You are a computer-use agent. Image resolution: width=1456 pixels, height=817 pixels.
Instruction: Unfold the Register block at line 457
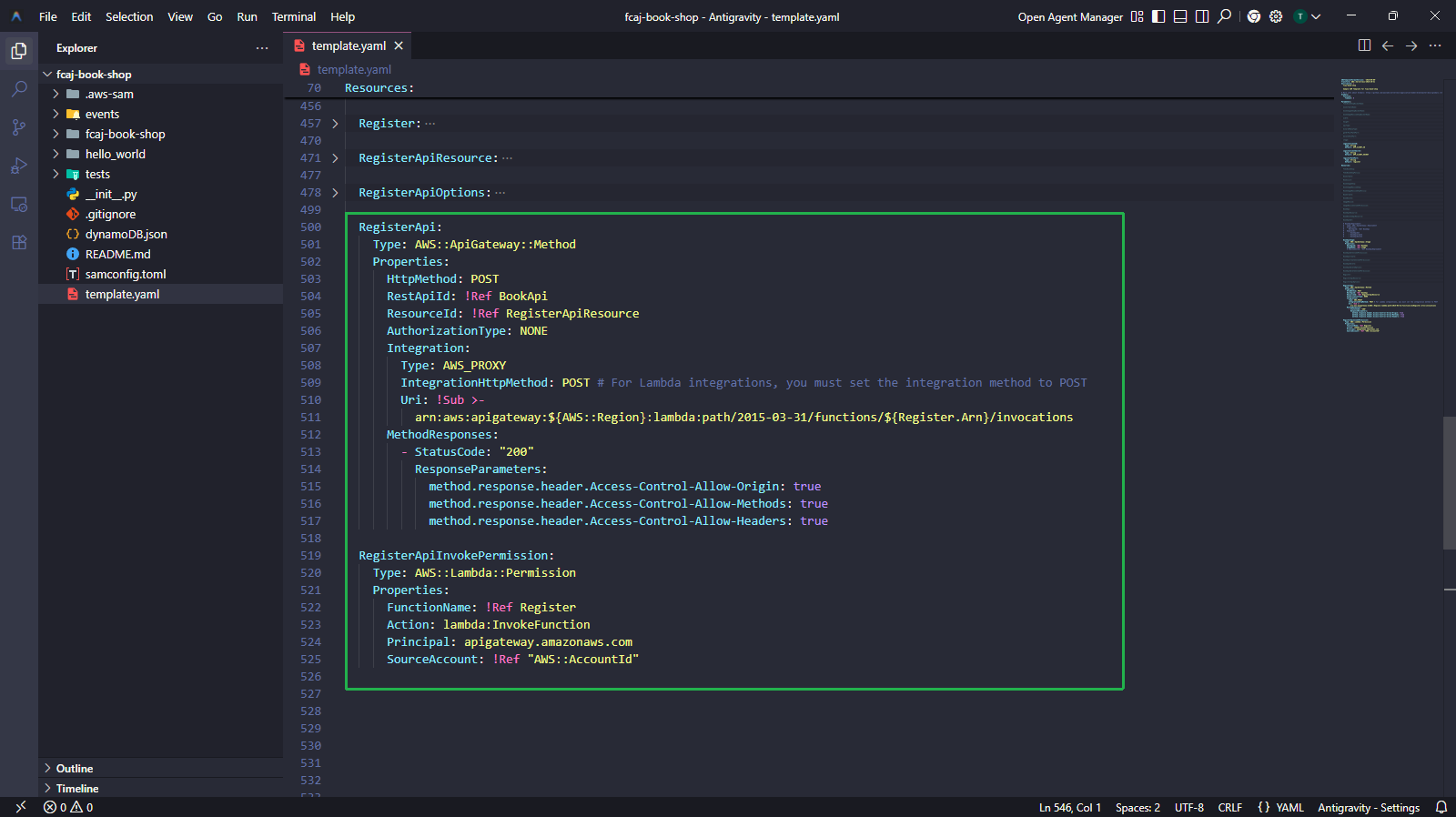[335, 124]
